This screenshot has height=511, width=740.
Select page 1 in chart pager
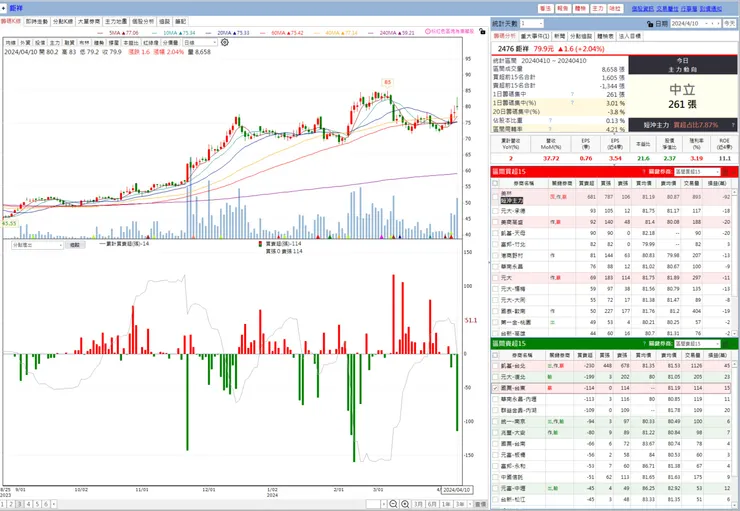[x=2, y=504]
